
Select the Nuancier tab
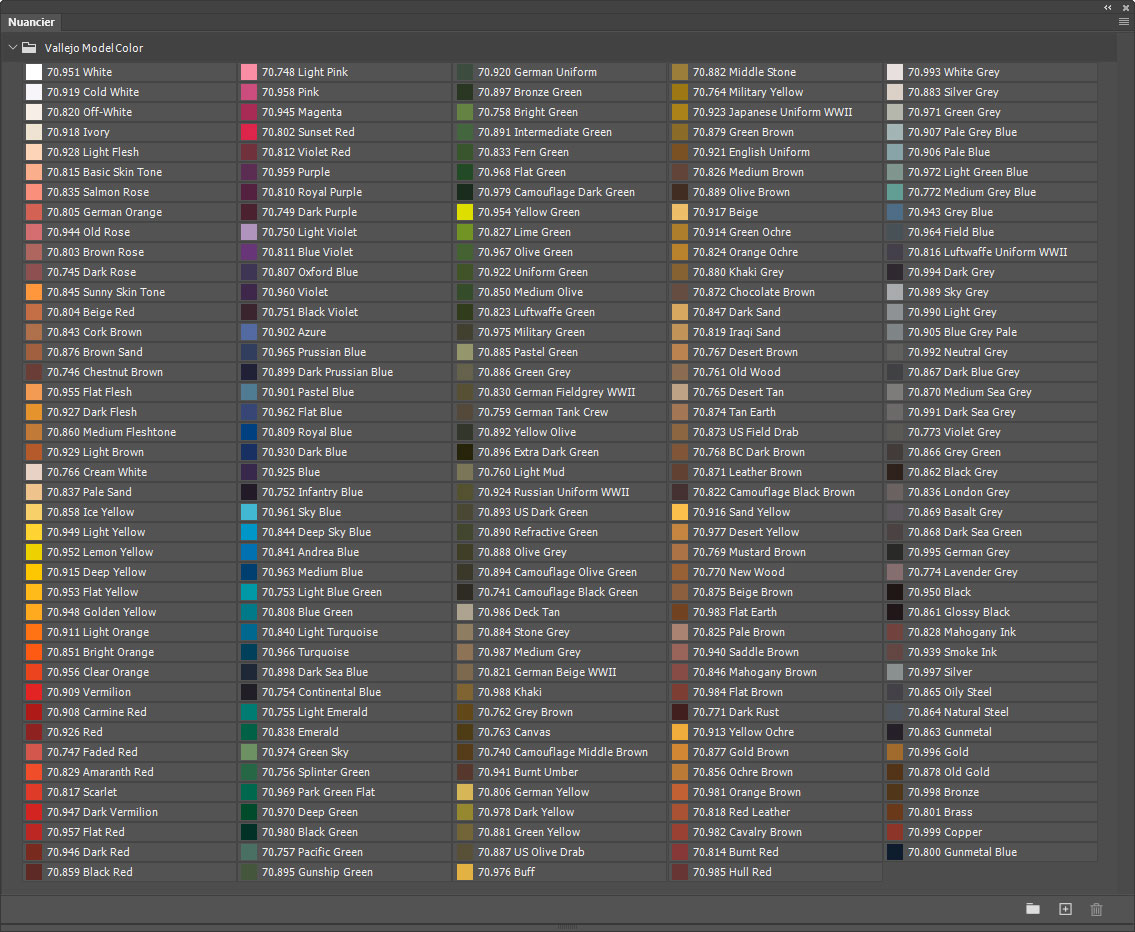[32, 22]
